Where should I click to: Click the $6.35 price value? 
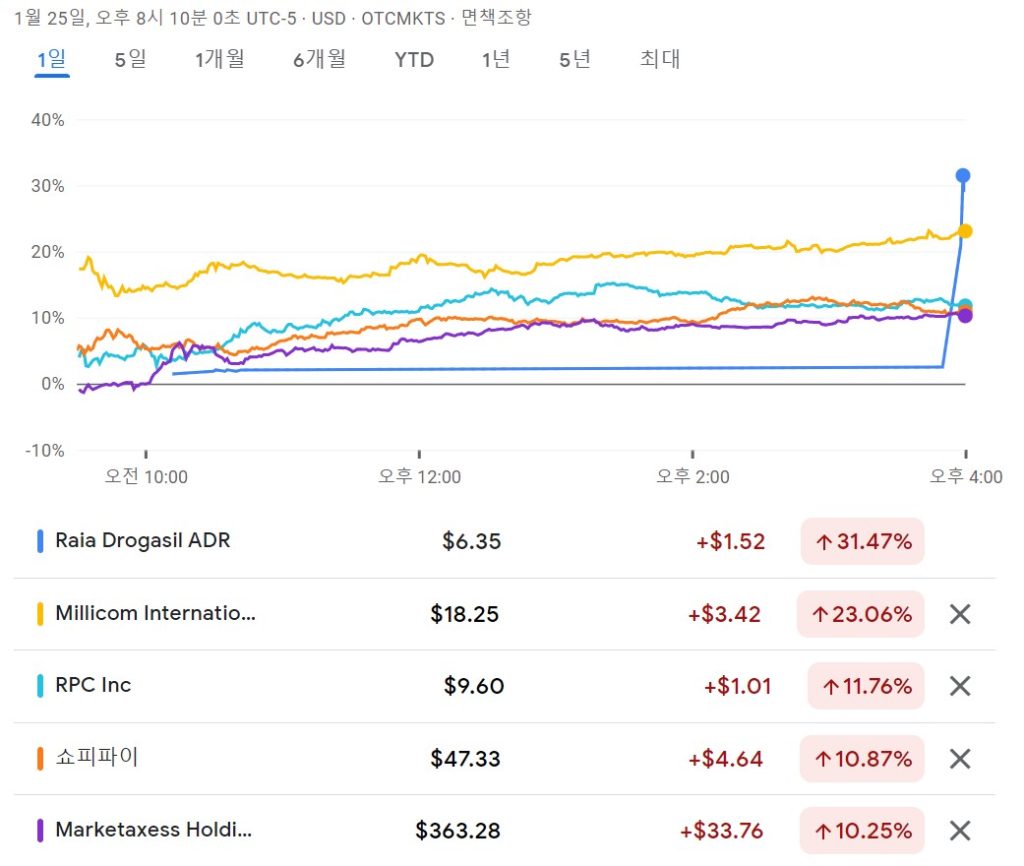(472, 541)
